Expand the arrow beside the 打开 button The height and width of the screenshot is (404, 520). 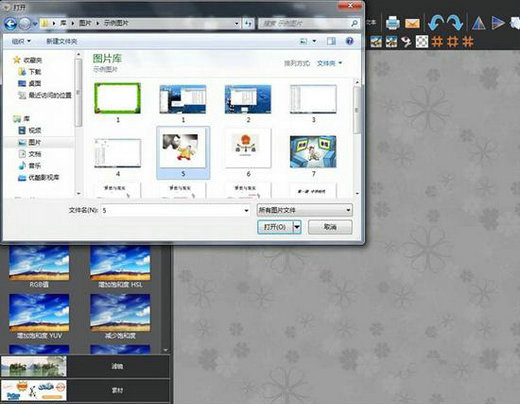tap(297, 227)
